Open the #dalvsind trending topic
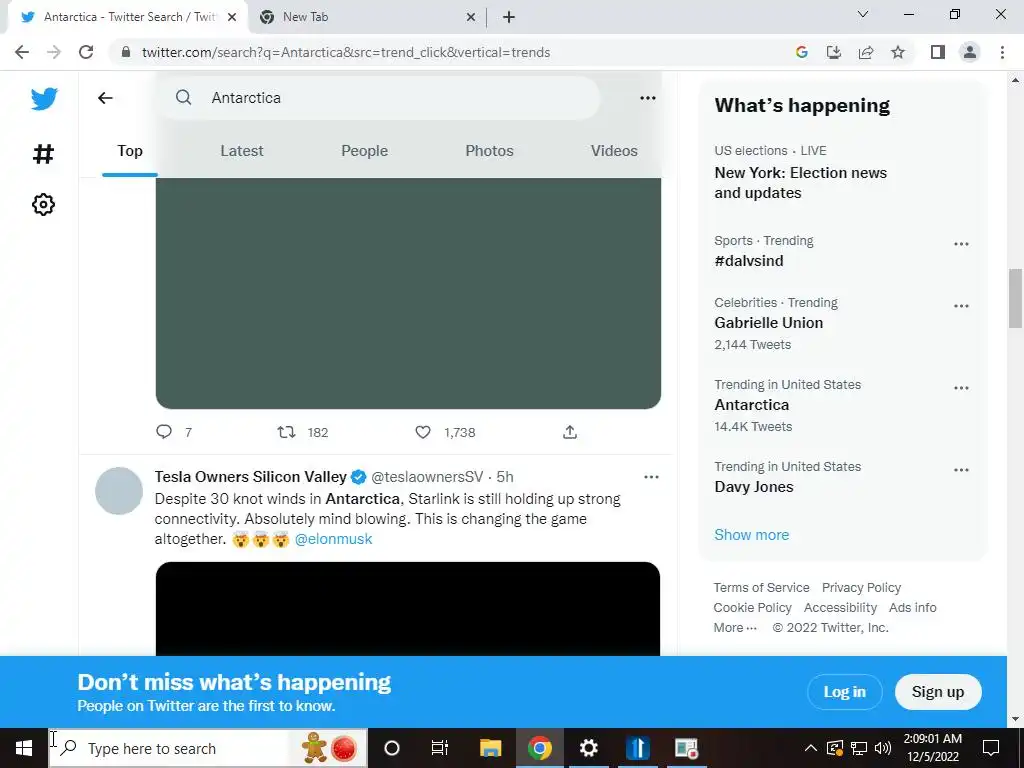Viewport: 1024px width, 768px height. 748,261
